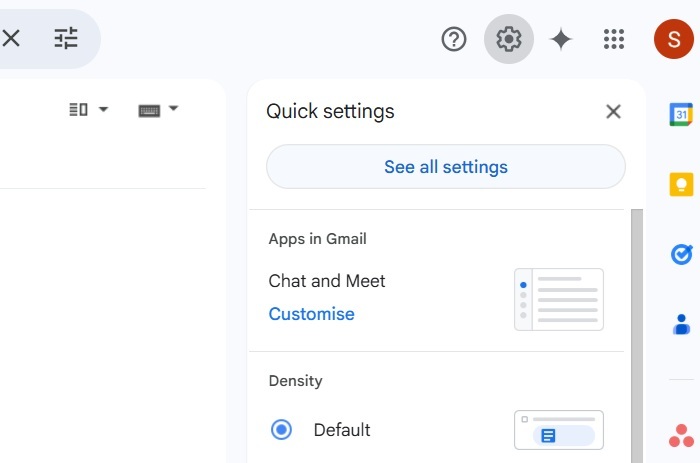Viewport: 700px width, 463px height.
Task: Click the Chat and Meet layout thumbnail
Action: [558, 299]
